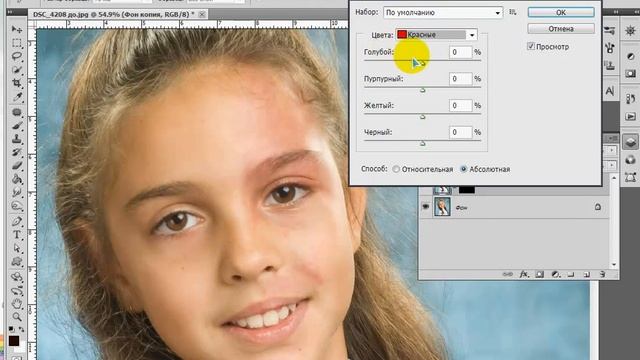The width and height of the screenshot is (640, 360).
Task: Select the Quick Selection tool
Action: click(17, 70)
